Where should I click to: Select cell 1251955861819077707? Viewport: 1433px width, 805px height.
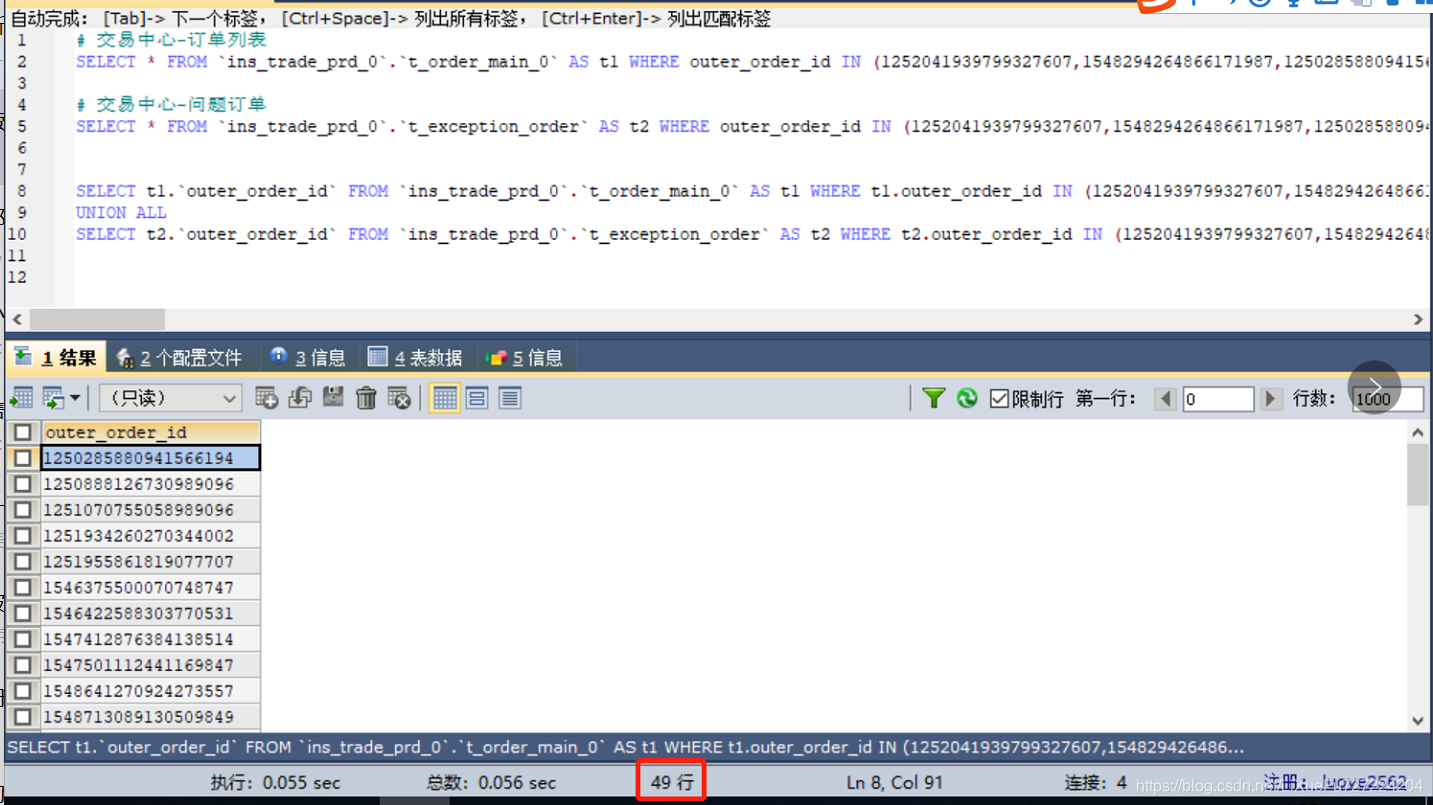pyautogui.click(x=150, y=562)
